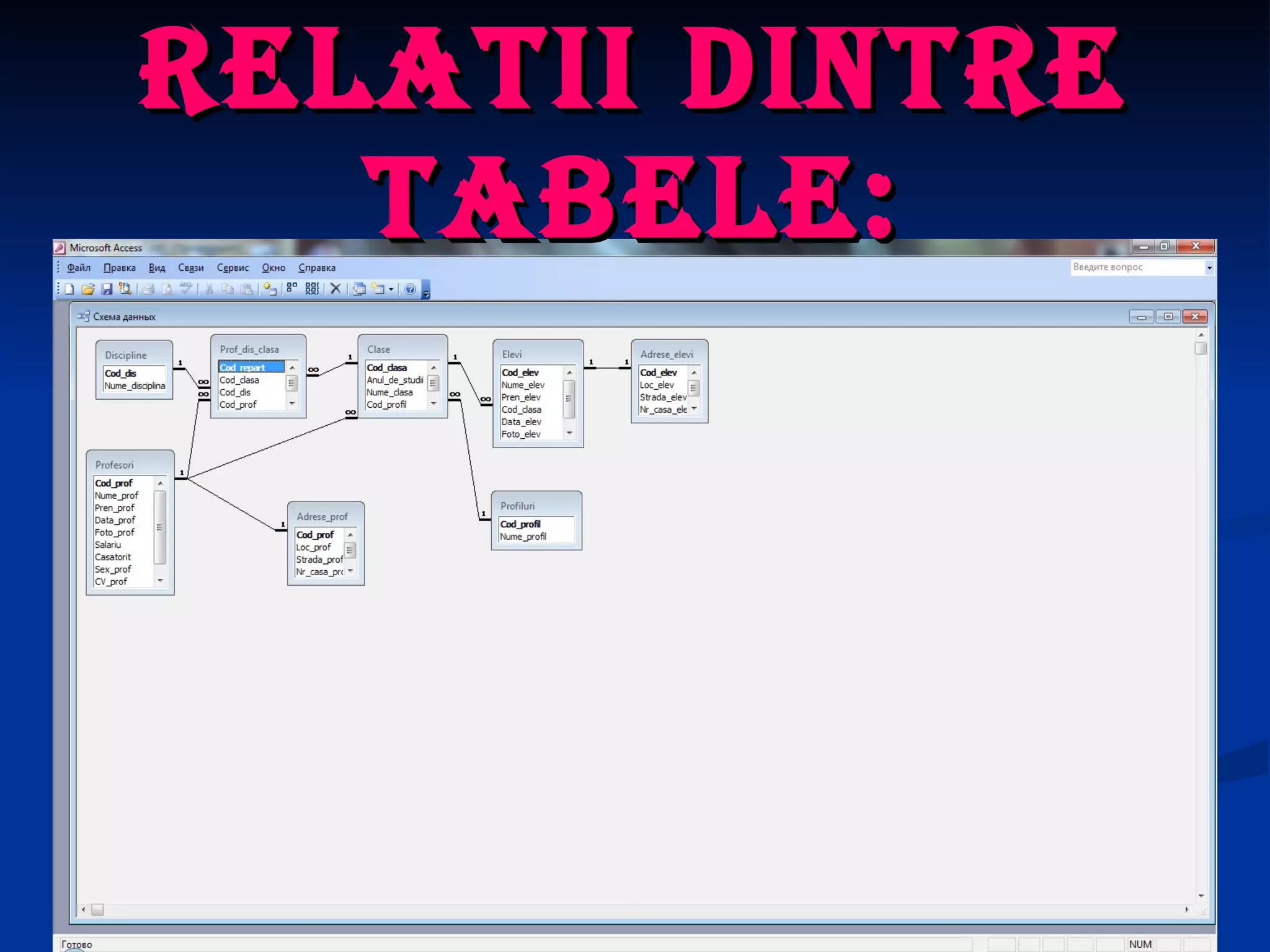
Task: Open the Сервис menu
Action: point(233,268)
